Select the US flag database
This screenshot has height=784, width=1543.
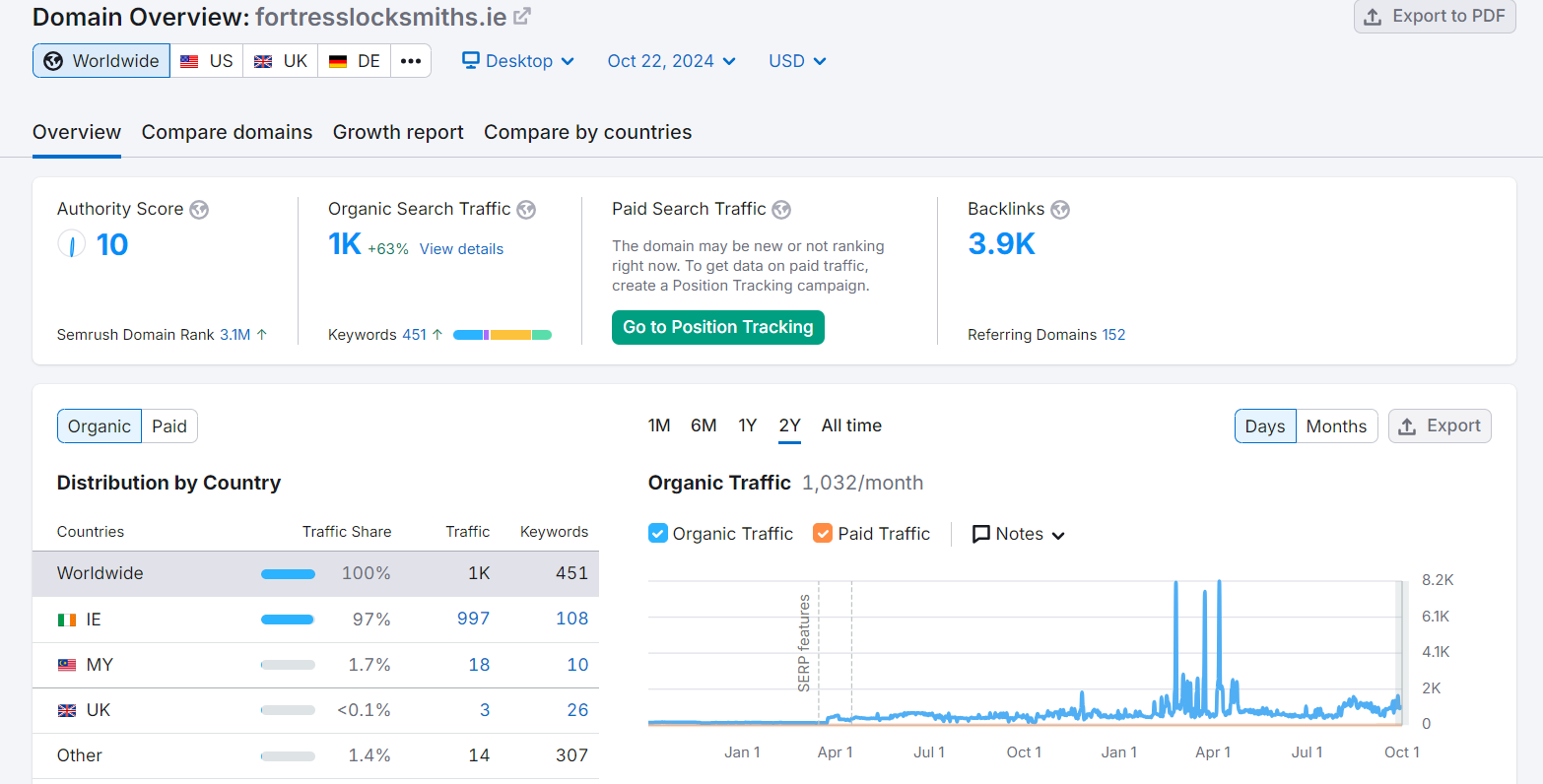pyautogui.click(x=207, y=61)
